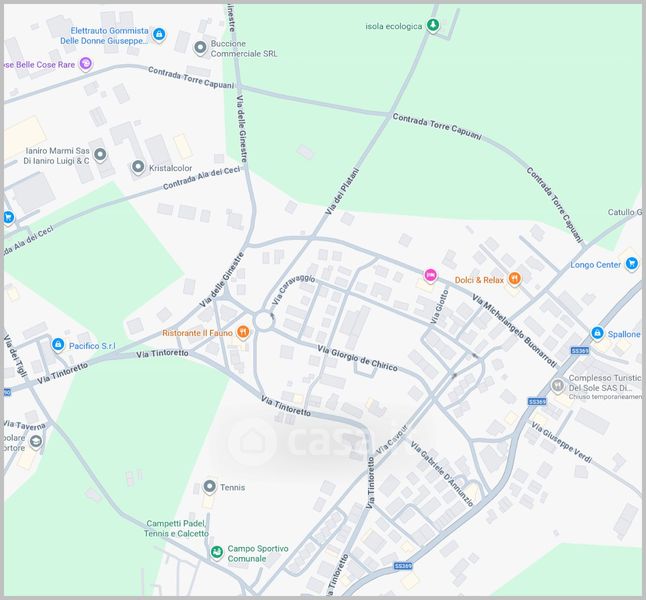Click the Via Tintoretto roundabout circle
The image size is (646, 600).
coord(263,321)
